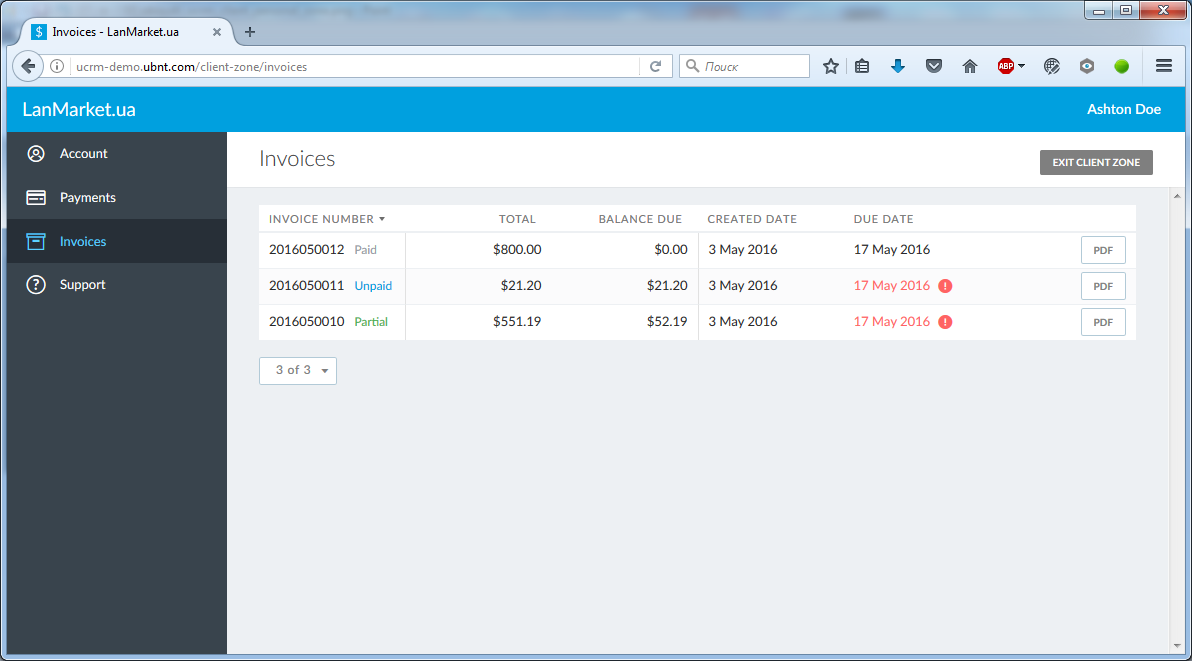Open the Firefox downloads arrow icon
Screen dimensions: 1192x661
click(x=898, y=66)
